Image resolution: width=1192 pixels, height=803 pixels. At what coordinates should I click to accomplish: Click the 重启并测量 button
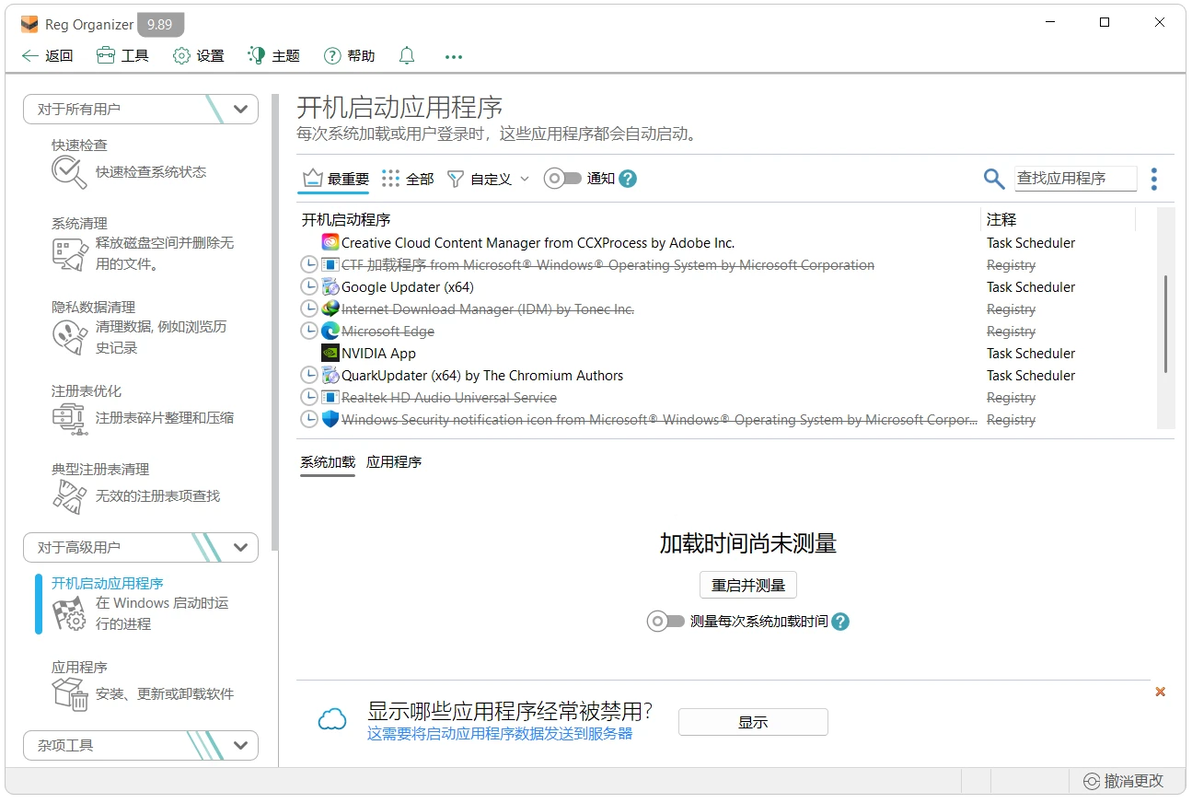(x=748, y=586)
